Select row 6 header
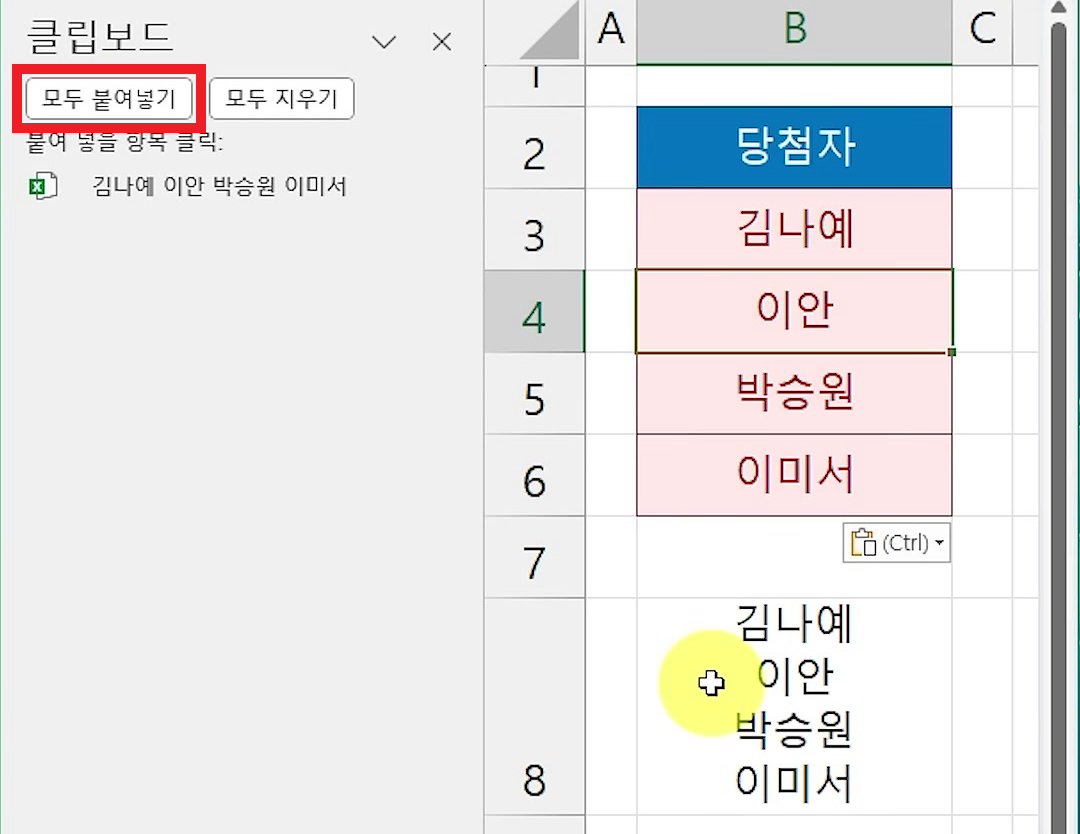Screen dimensions: 1080x834 [534, 476]
